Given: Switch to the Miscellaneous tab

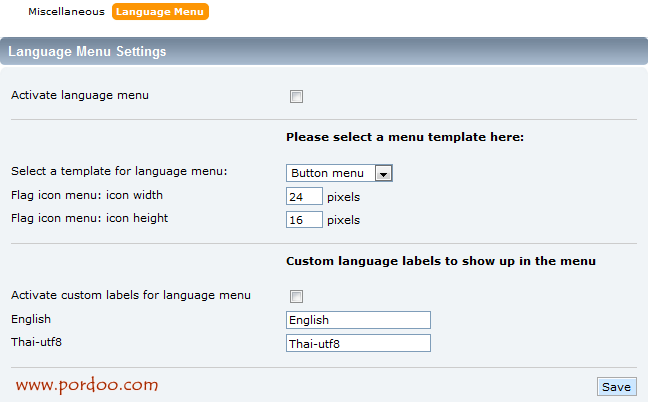Looking at the screenshot, I should pyautogui.click(x=66, y=12).
